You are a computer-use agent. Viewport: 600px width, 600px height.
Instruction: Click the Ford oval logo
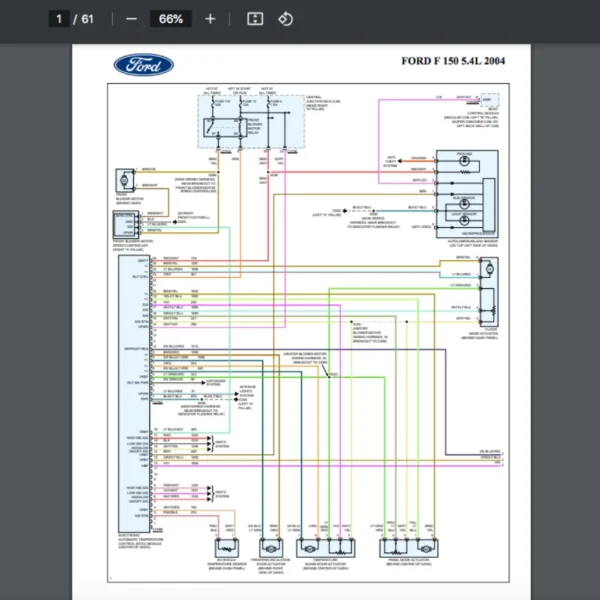(x=143, y=66)
